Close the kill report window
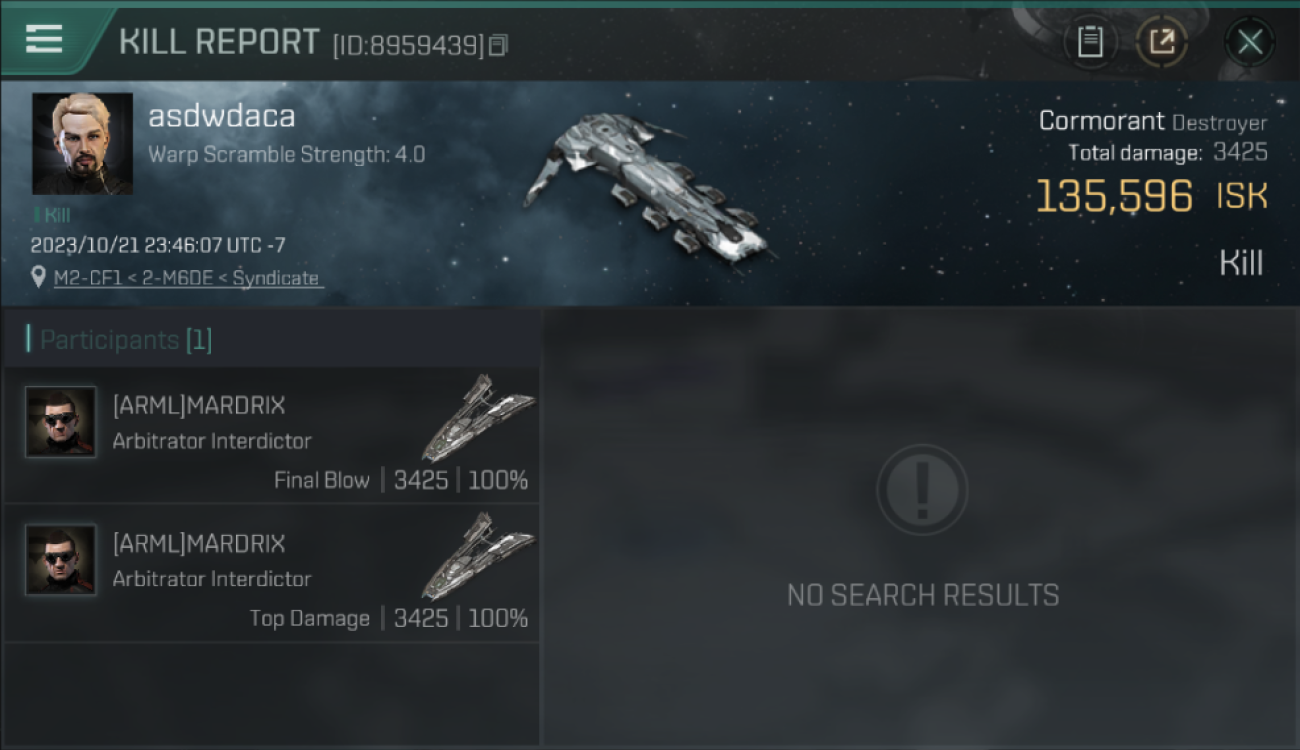This screenshot has height=750, width=1300. (1249, 42)
